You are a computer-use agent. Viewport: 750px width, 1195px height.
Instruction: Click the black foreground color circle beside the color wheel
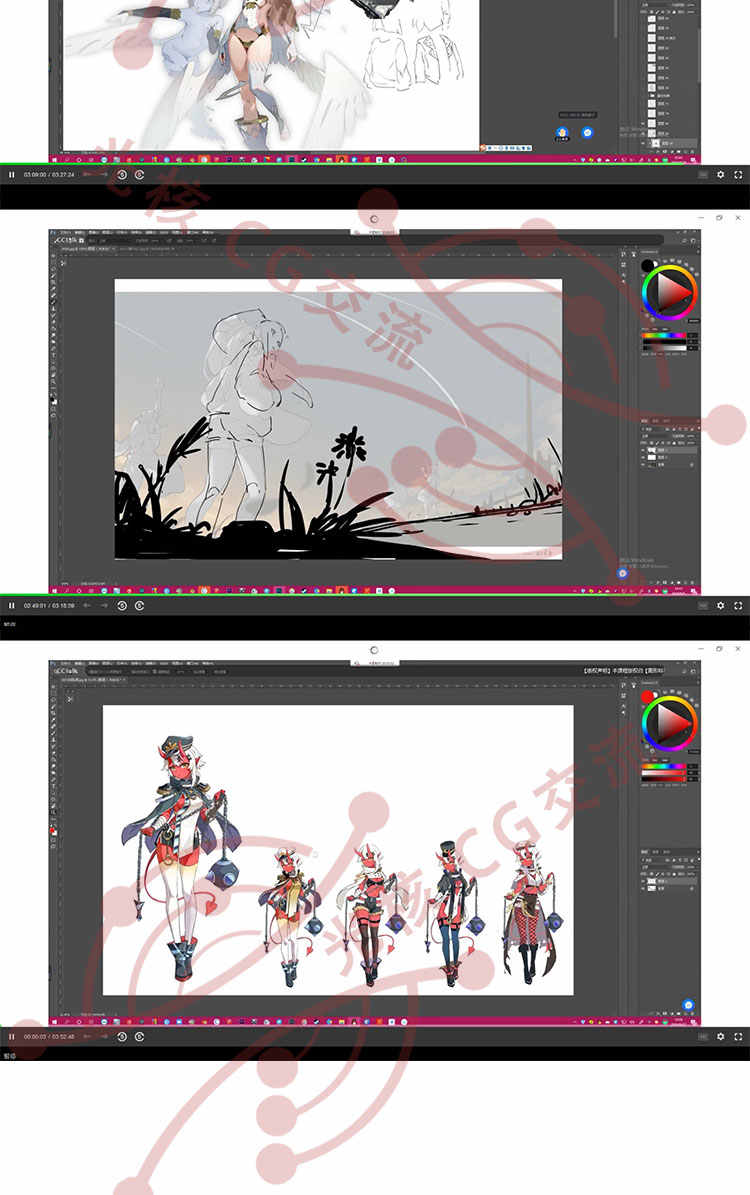[x=648, y=266]
